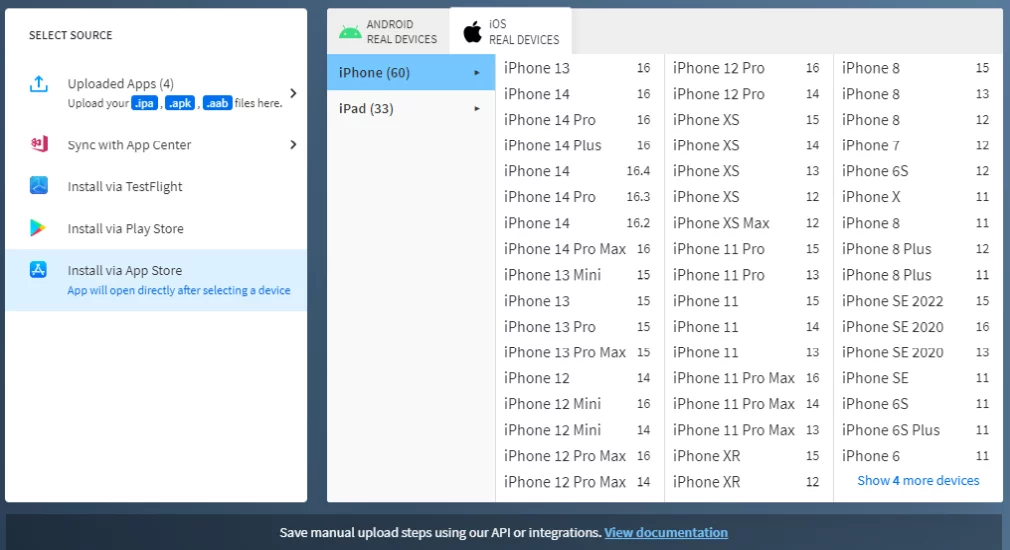Select iPhone XS Max device
1010x550 pixels.
click(x=746, y=223)
